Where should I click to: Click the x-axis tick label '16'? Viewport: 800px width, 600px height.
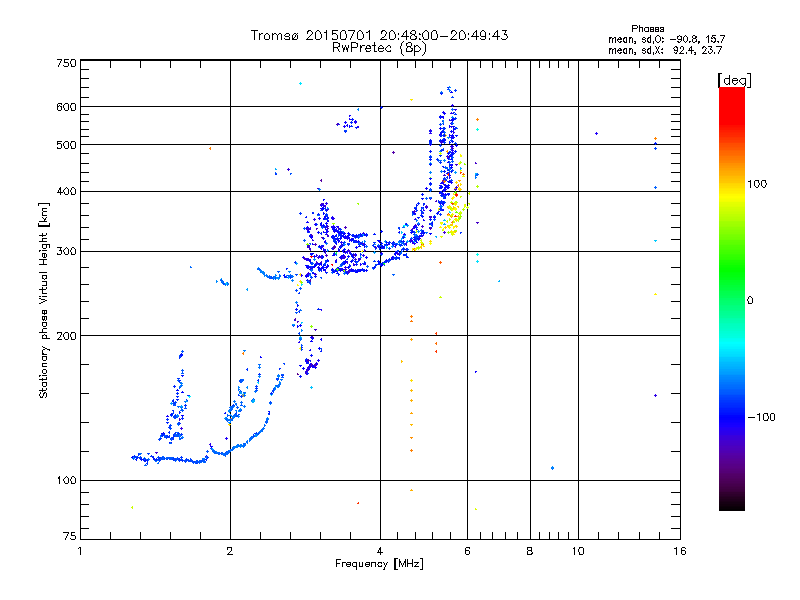click(679, 551)
